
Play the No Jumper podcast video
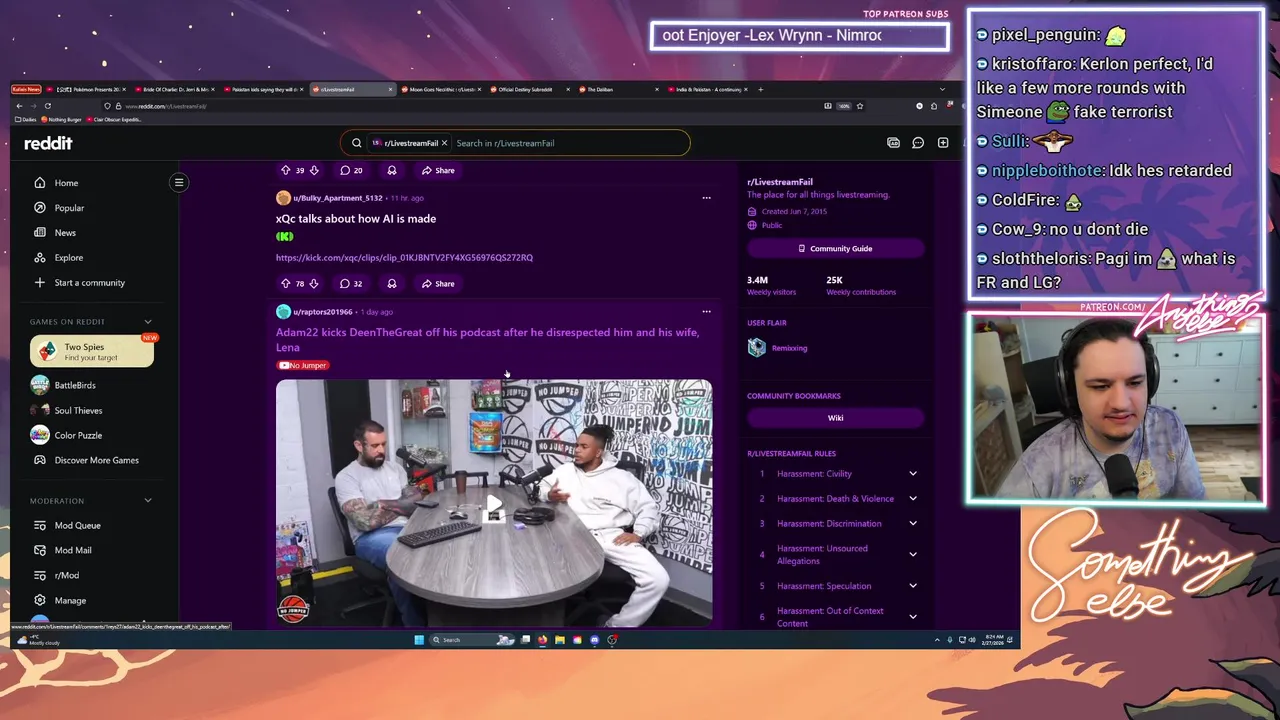(494, 503)
